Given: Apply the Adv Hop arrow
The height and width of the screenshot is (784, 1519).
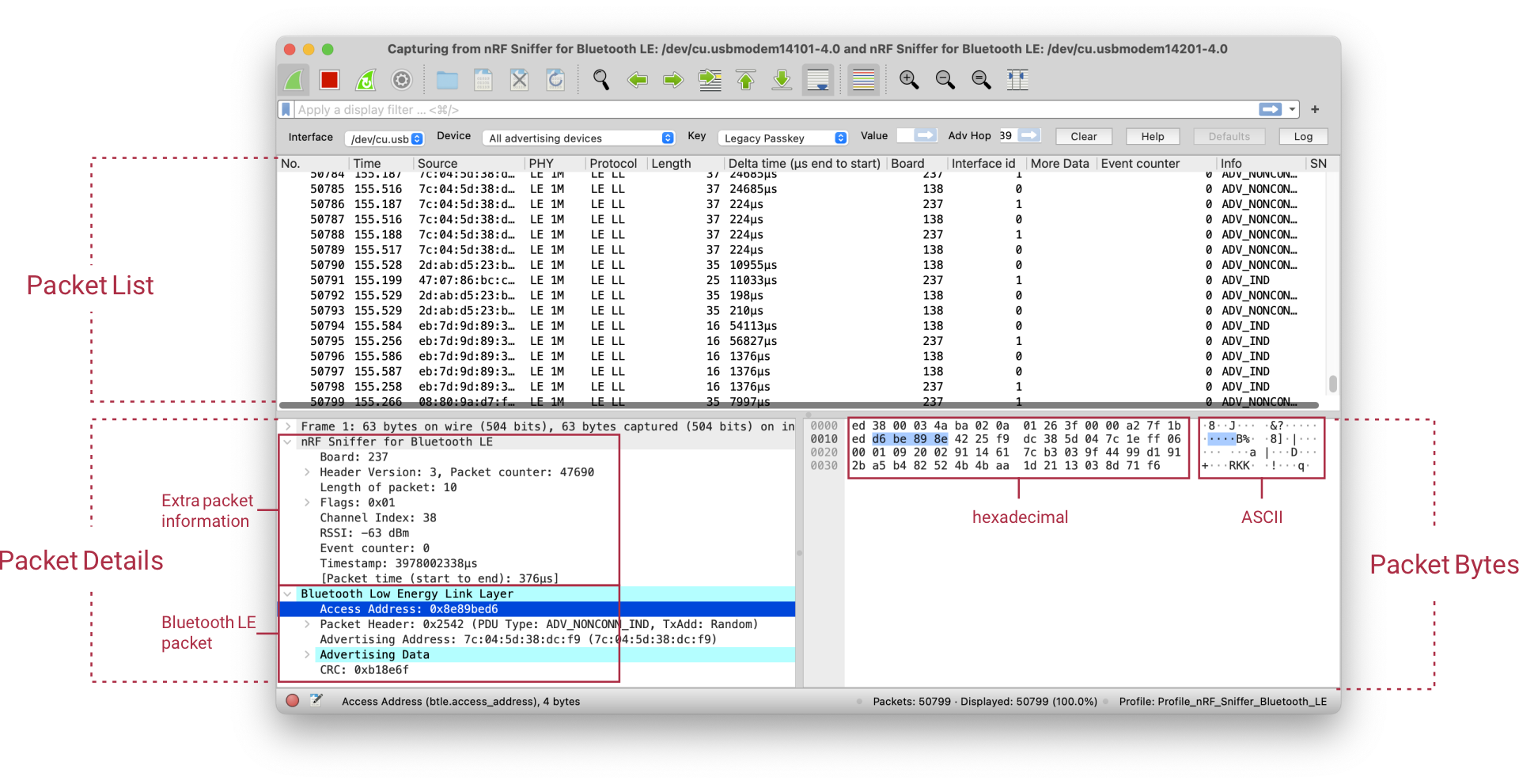Looking at the screenshot, I should click(x=1029, y=135).
